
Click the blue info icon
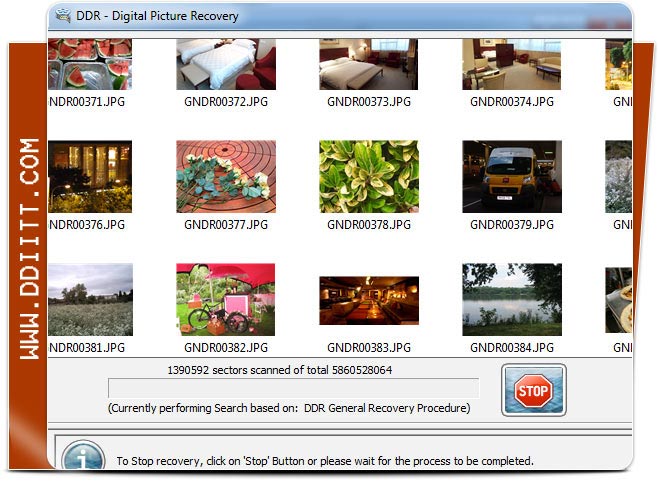click(83, 455)
